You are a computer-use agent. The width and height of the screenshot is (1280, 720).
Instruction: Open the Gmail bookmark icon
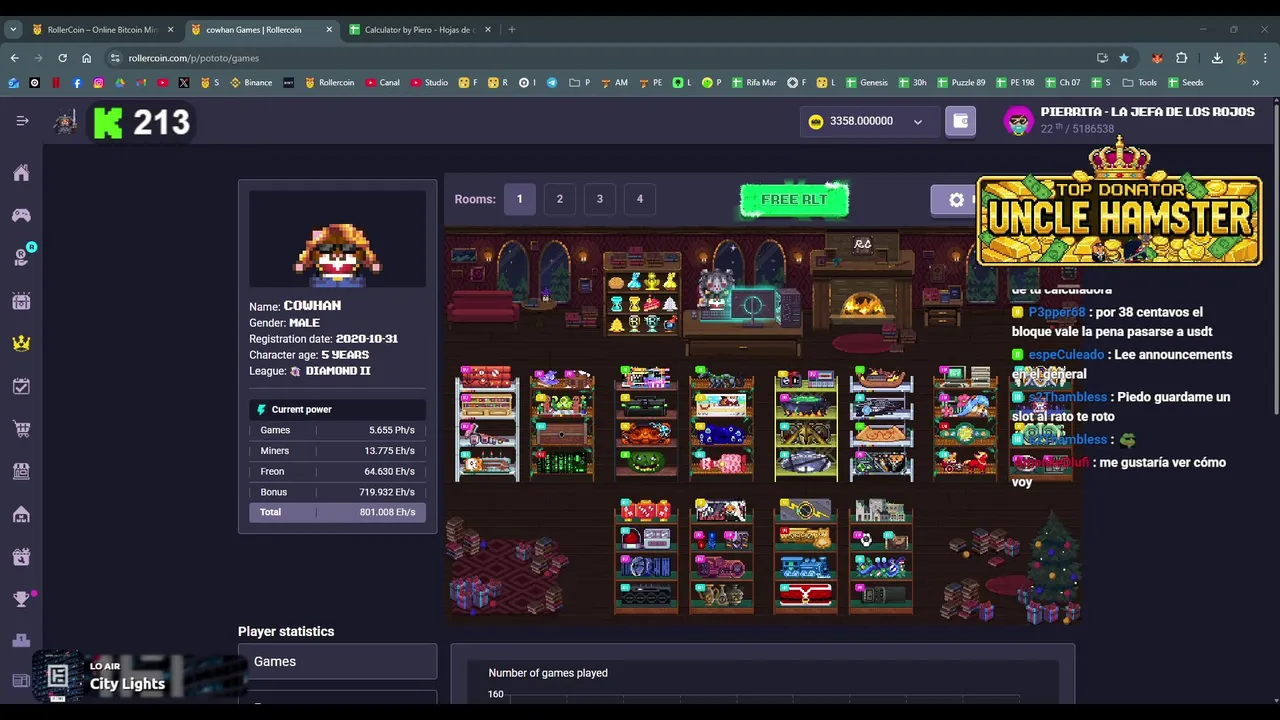[141, 83]
